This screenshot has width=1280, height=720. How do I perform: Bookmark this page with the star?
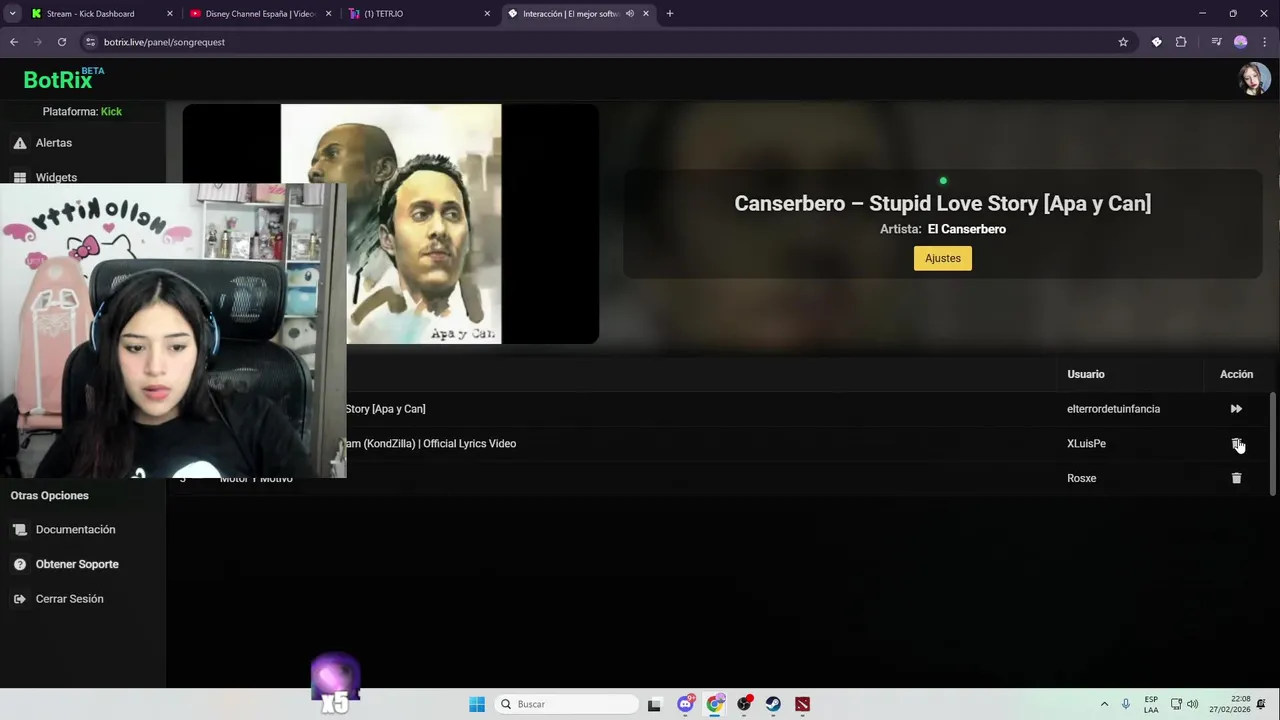[1123, 42]
